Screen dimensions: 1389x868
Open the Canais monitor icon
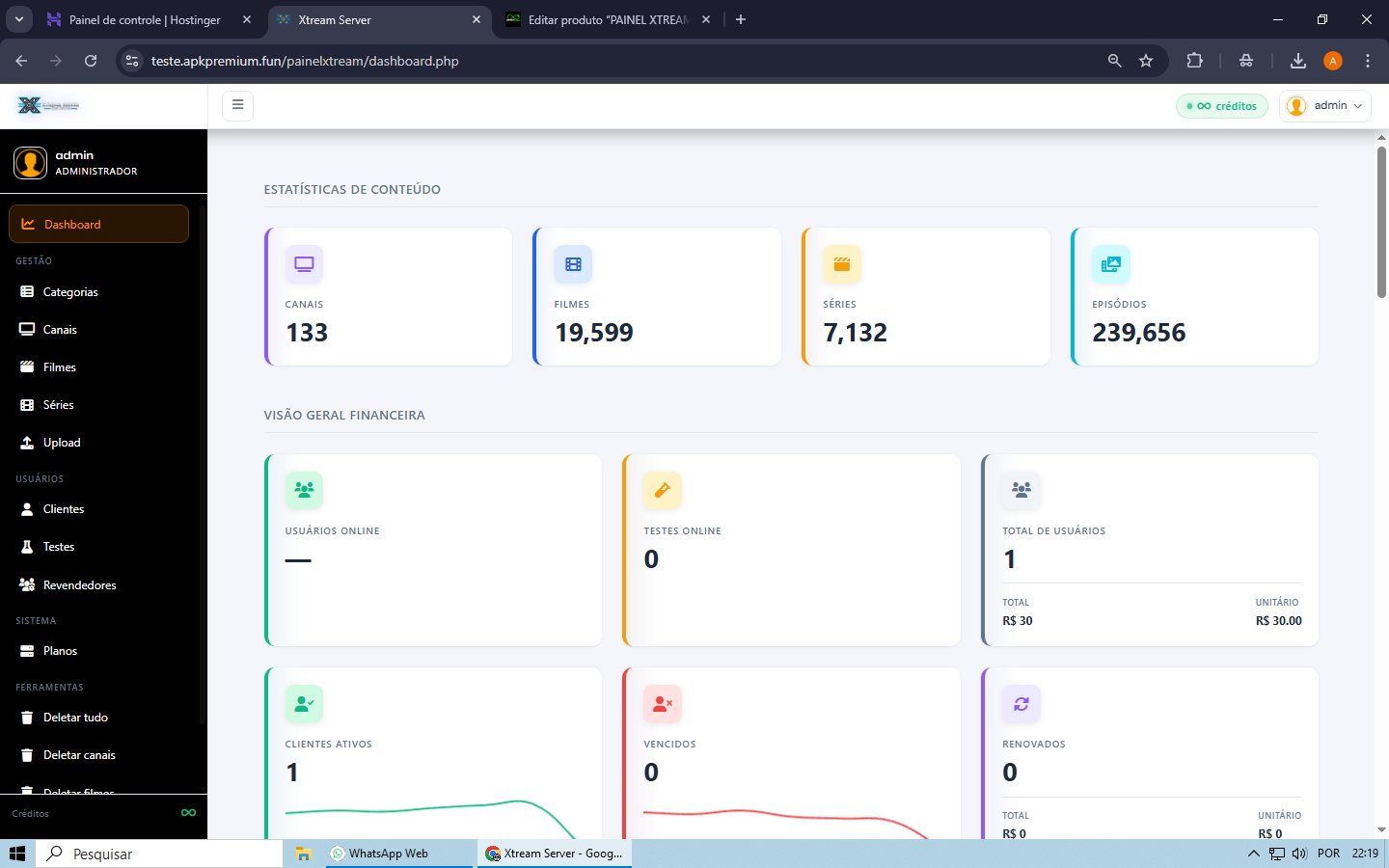(x=27, y=330)
